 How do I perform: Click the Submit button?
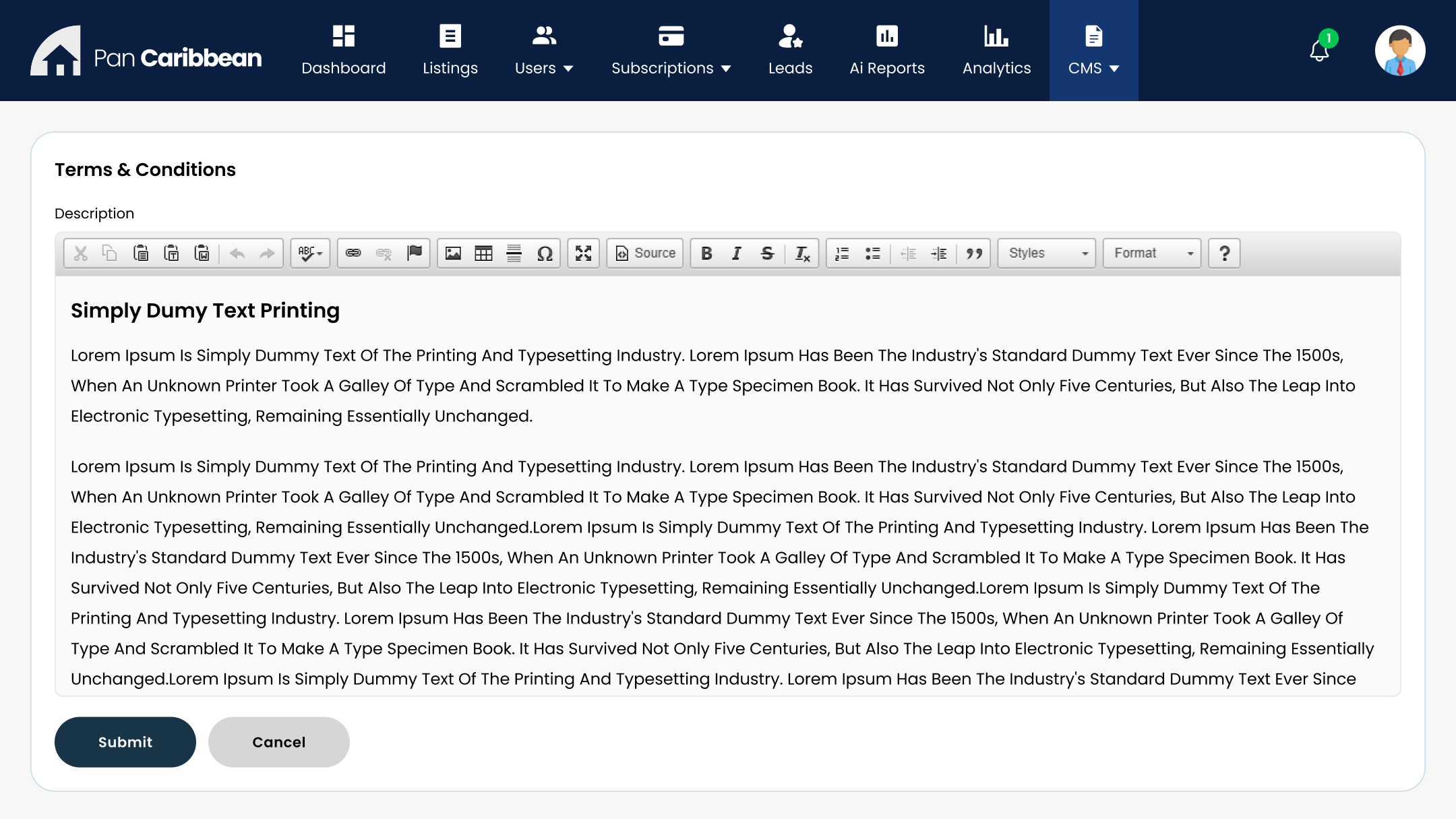tap(125, 741)
